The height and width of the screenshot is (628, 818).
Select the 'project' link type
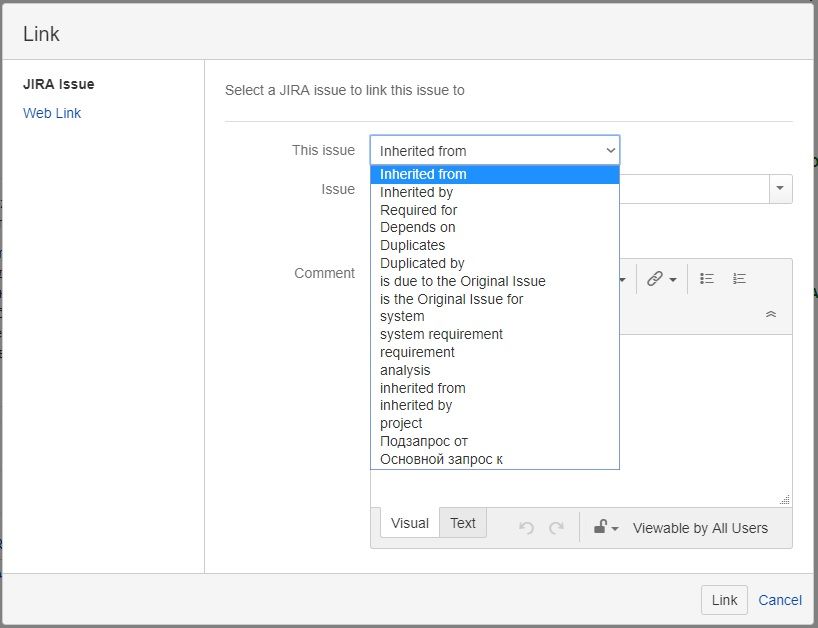click(x=495, y=424)
